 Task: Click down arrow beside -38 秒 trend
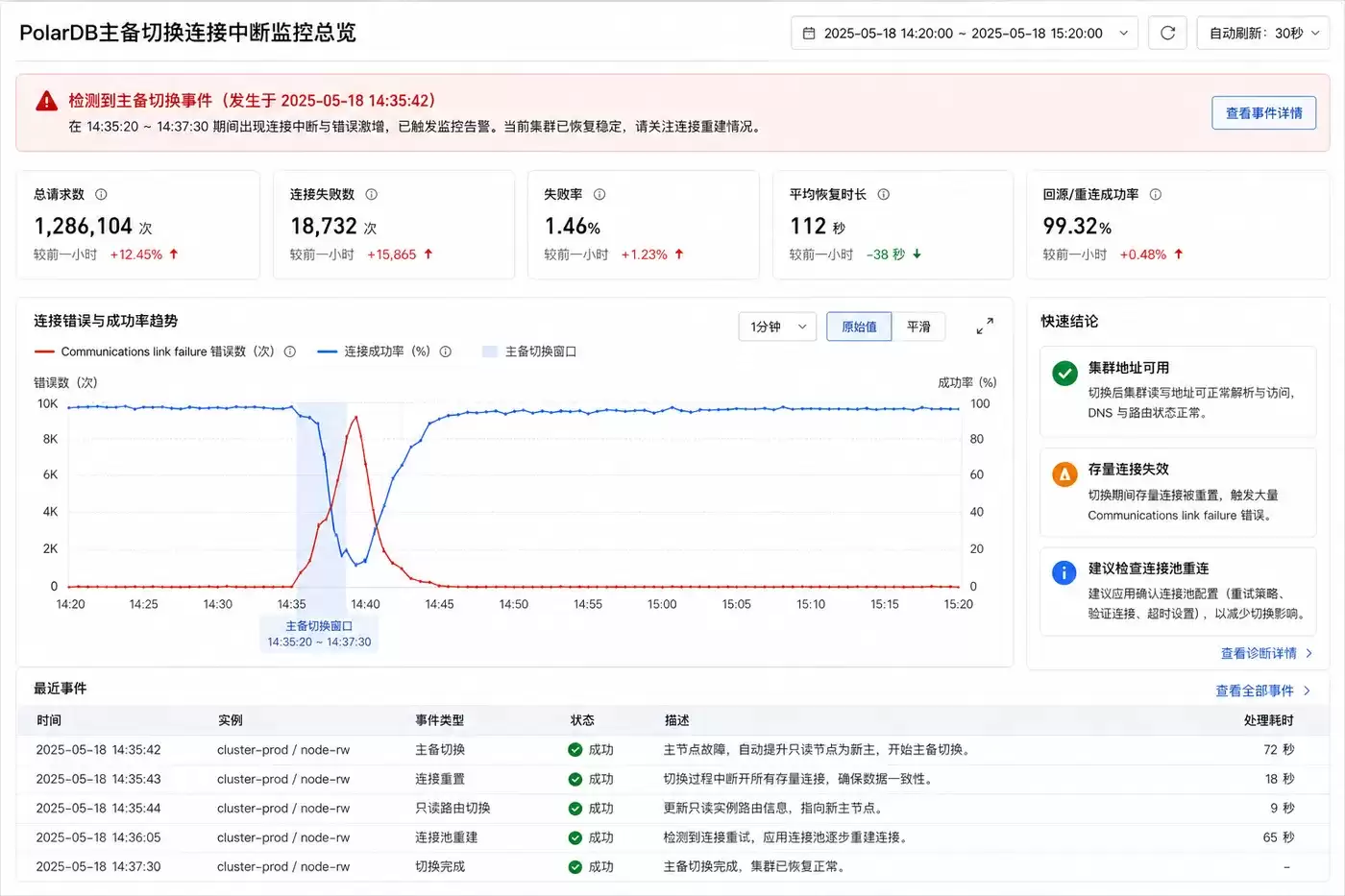[917, 254]
